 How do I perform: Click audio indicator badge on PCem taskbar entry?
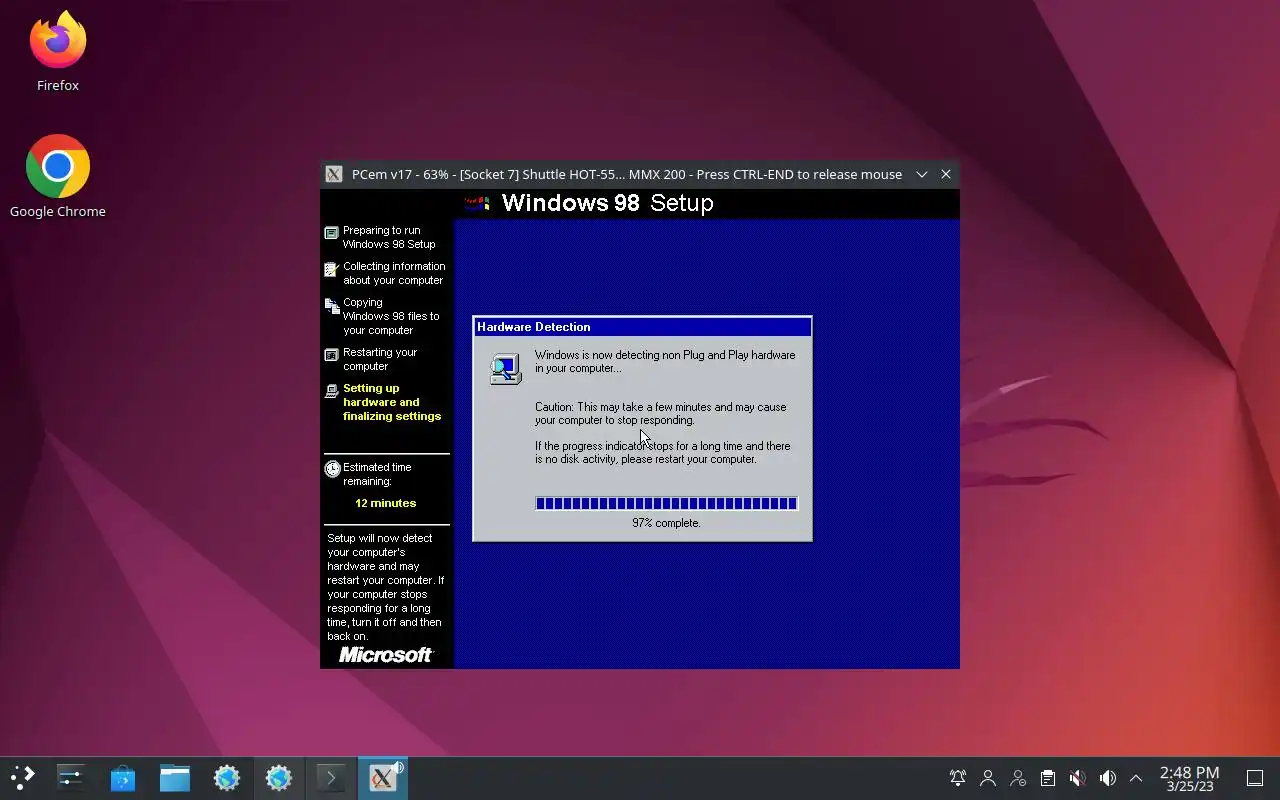tap(397, 767)
